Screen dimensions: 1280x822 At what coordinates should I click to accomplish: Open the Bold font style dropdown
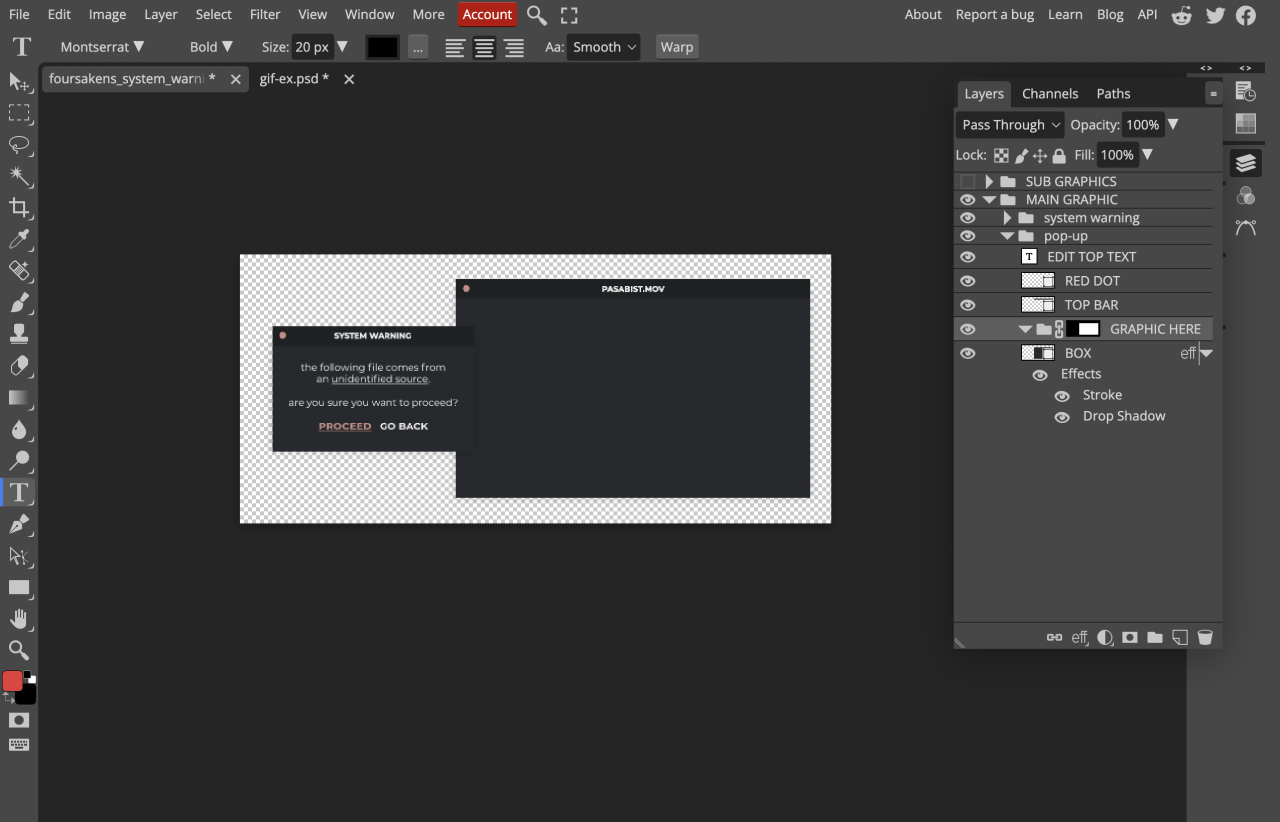point(211,47)
